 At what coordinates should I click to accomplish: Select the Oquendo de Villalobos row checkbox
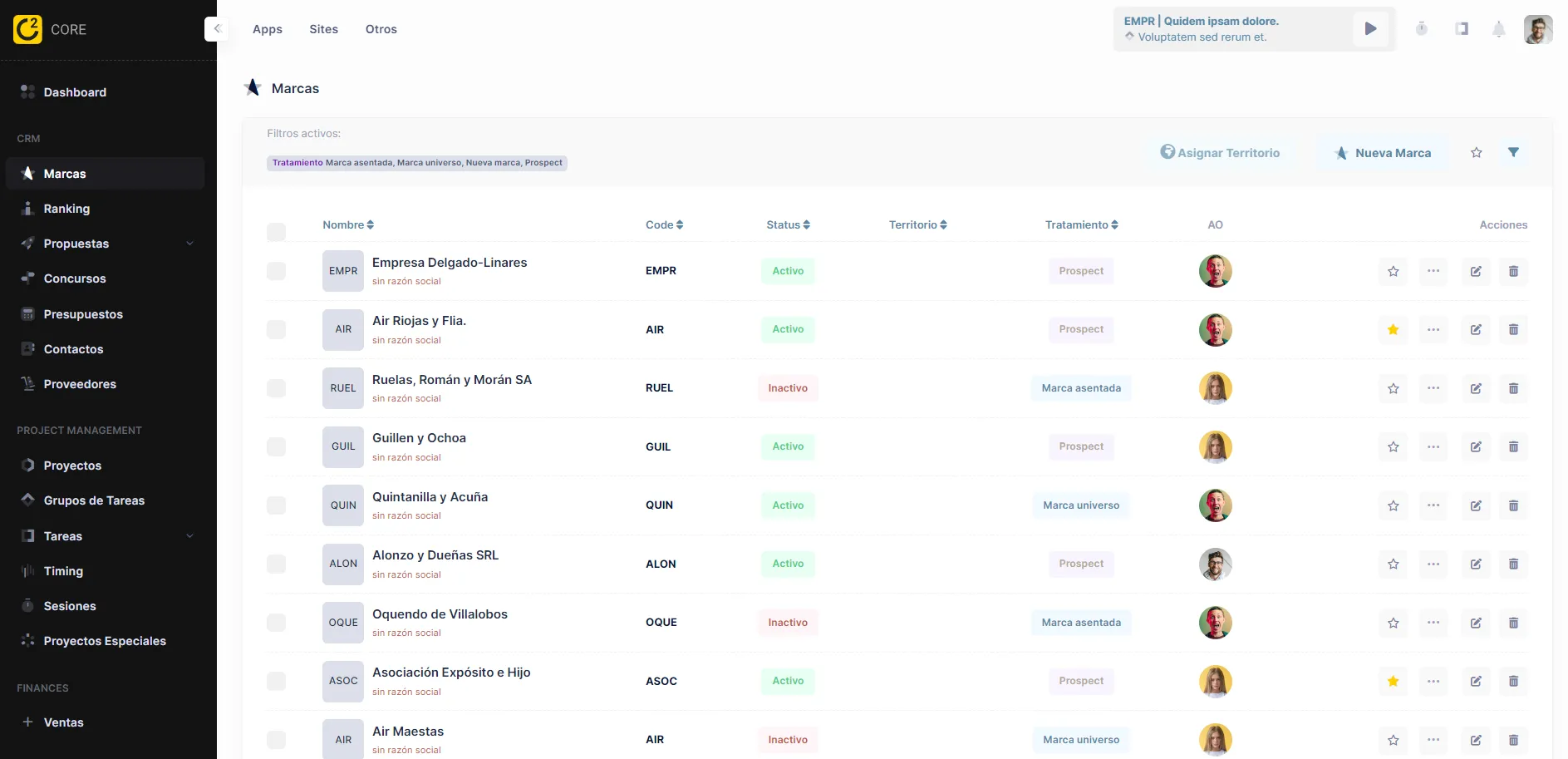(x=277, y=623)
